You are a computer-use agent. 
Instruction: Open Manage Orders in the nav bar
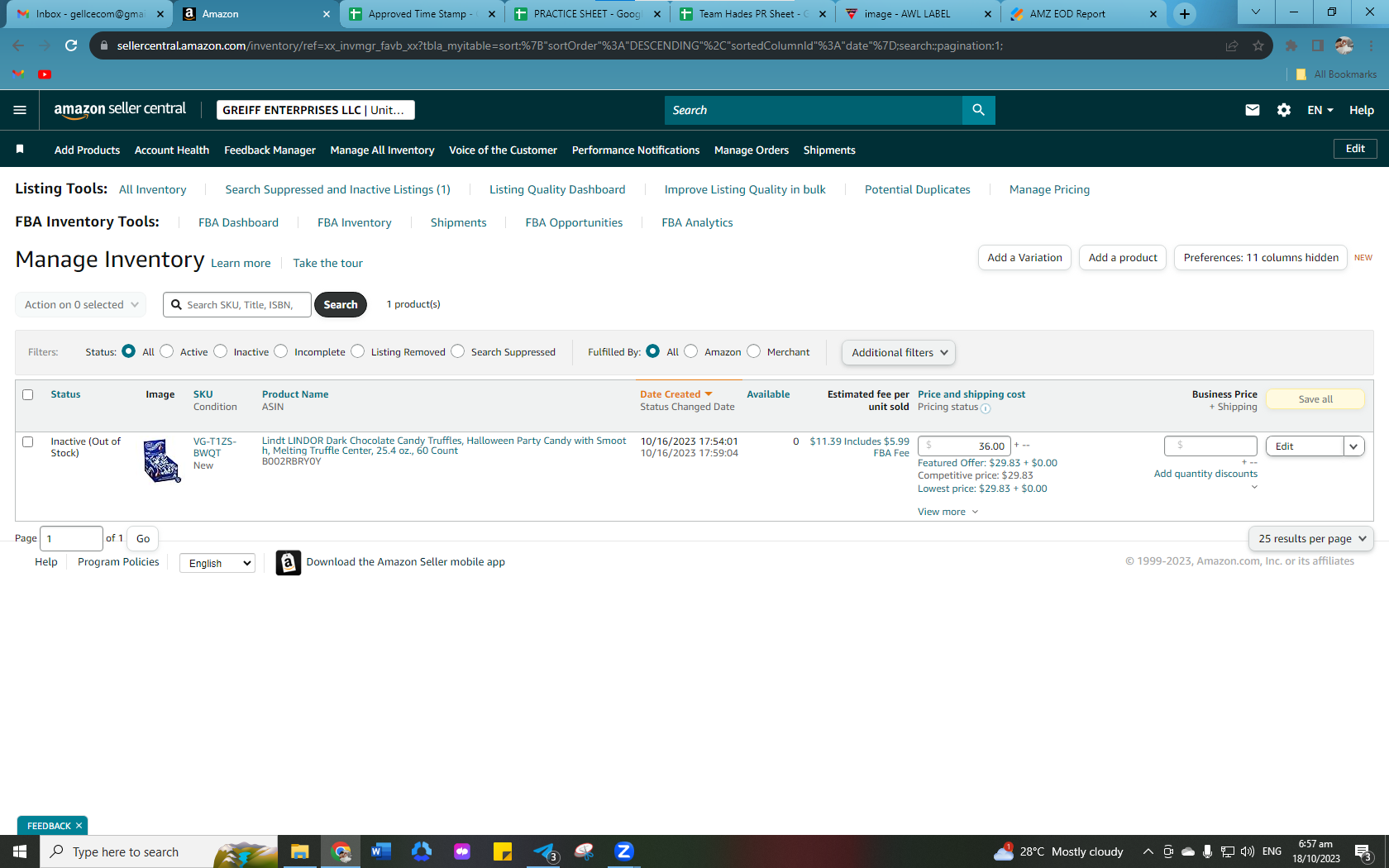[752, 150]
